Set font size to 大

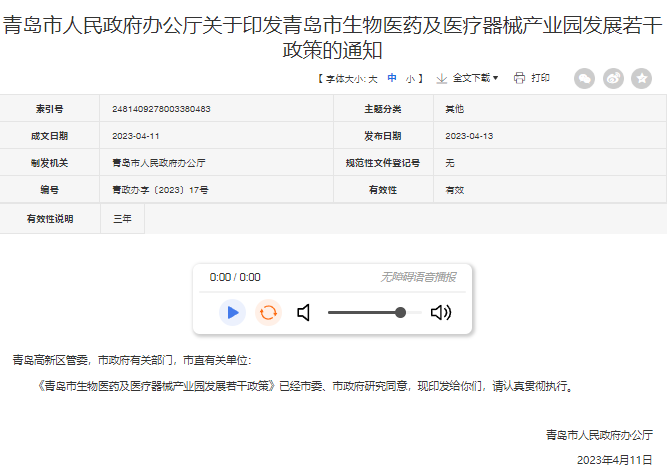pyautogui.click(x=373, y=79)
